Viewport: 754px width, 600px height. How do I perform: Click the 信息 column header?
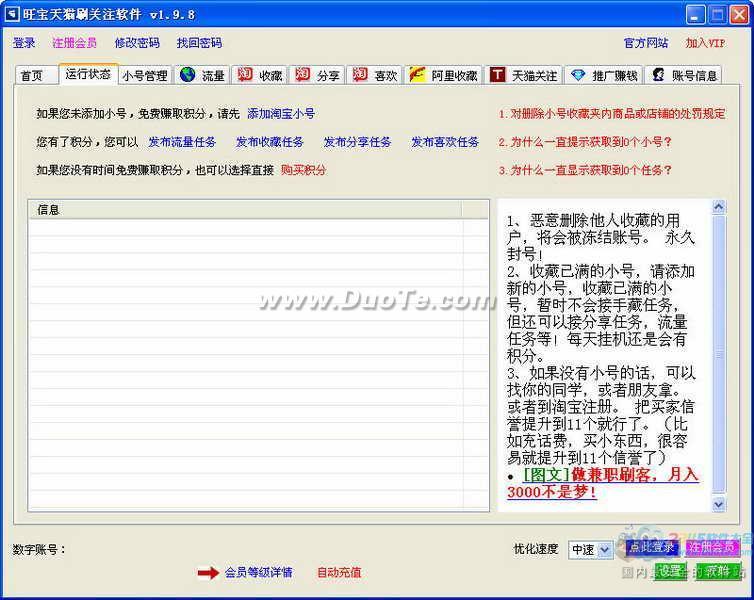[x=245, y=210]
